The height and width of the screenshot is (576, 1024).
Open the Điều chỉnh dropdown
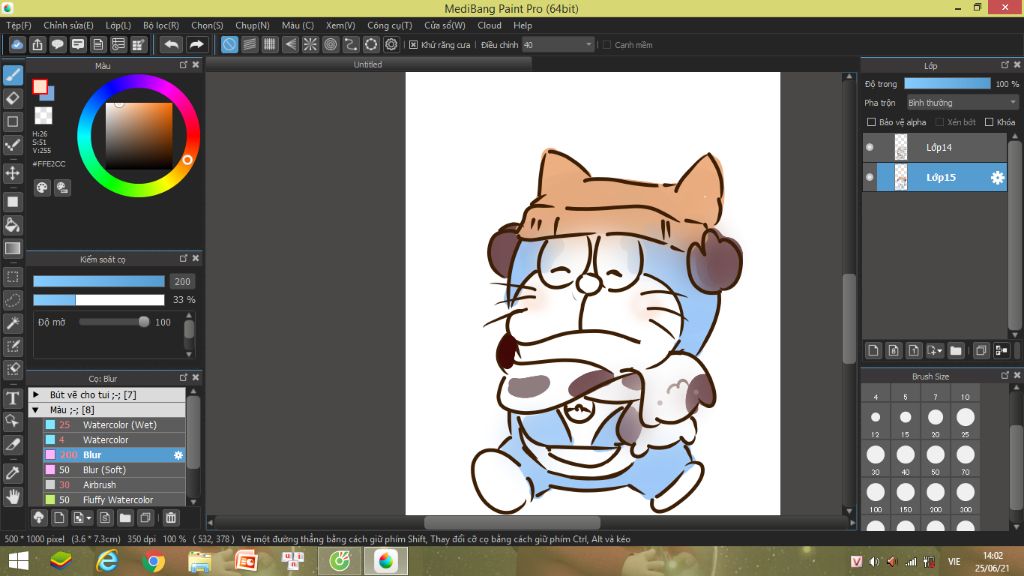pyautogui.click(x=558, y=45)
